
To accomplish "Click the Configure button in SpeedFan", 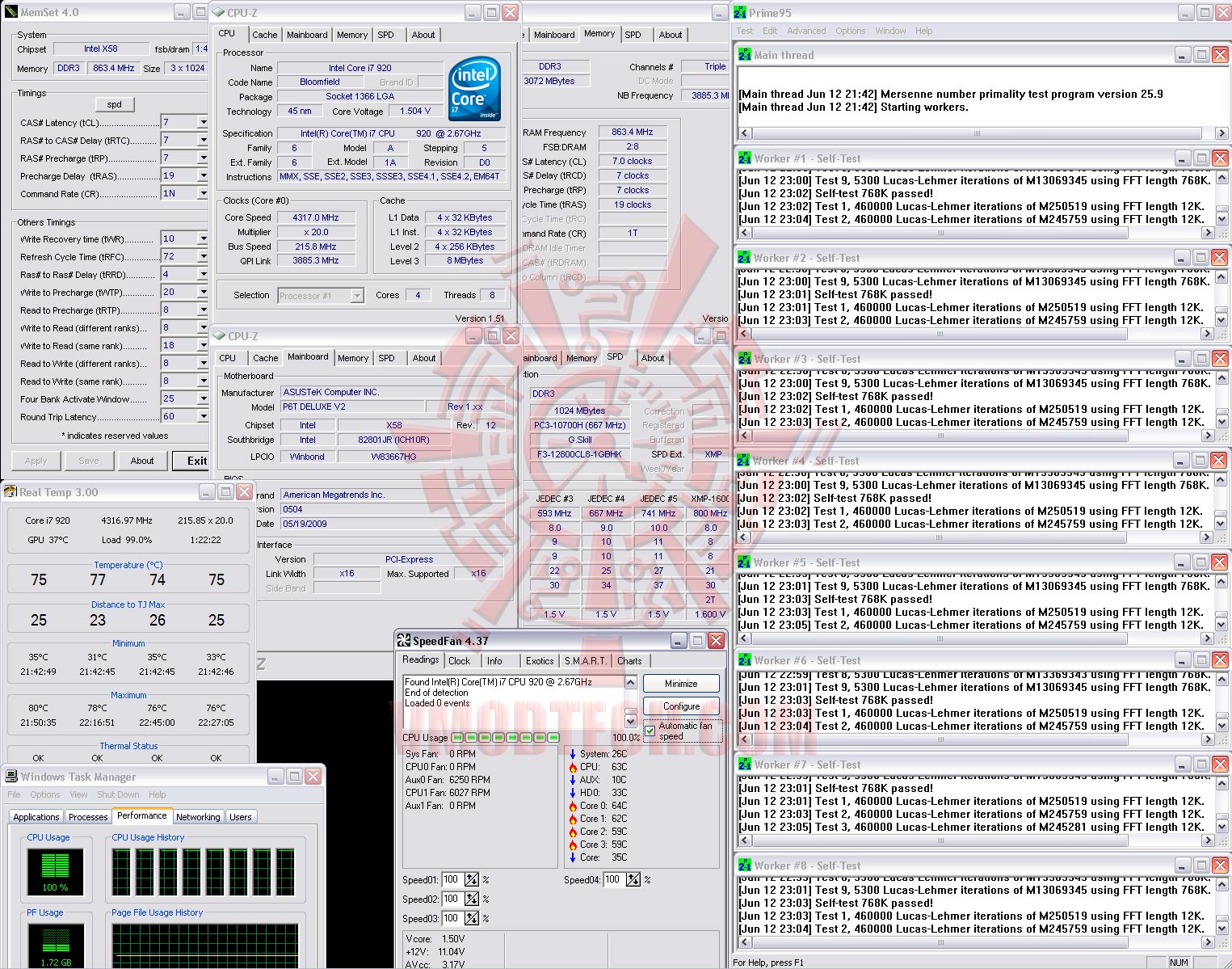I will point(681,706).
